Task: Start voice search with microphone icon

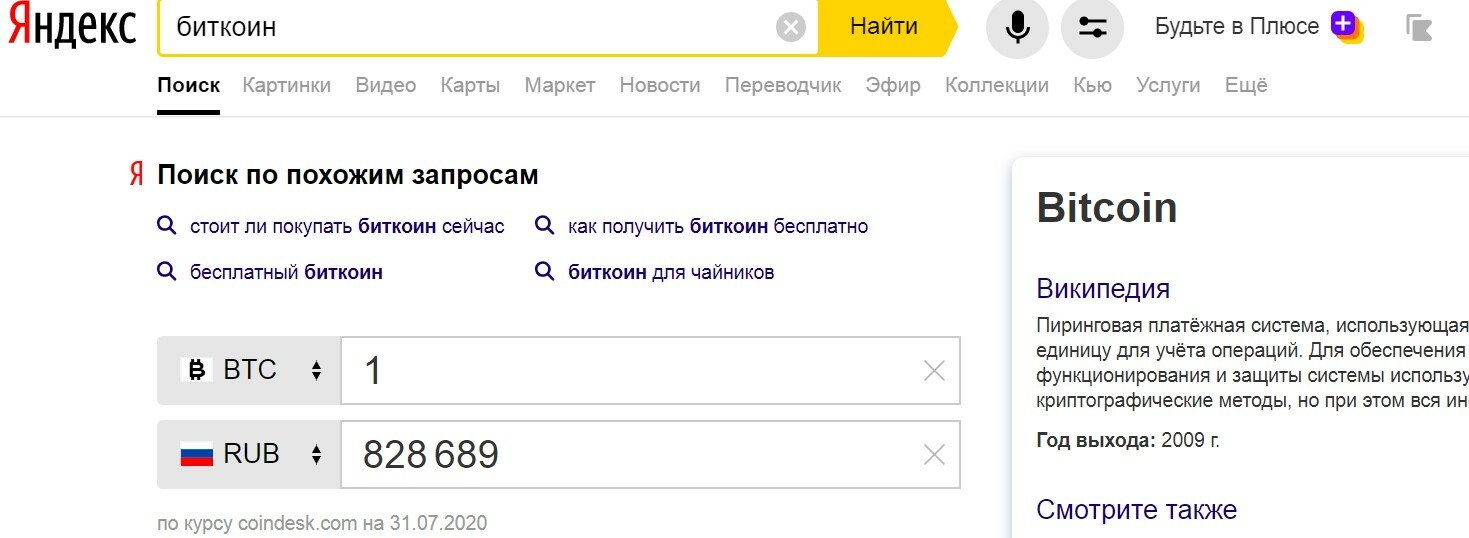Action: 1017,28
